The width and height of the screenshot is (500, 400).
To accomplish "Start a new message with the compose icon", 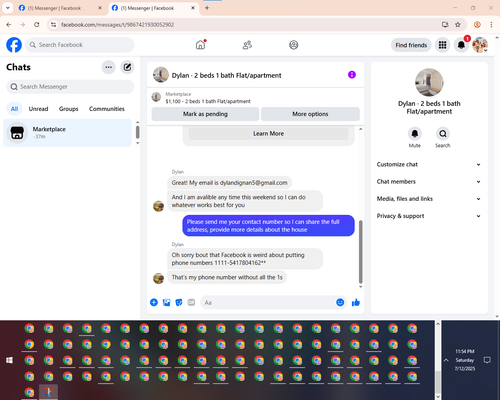I will 127,67.
